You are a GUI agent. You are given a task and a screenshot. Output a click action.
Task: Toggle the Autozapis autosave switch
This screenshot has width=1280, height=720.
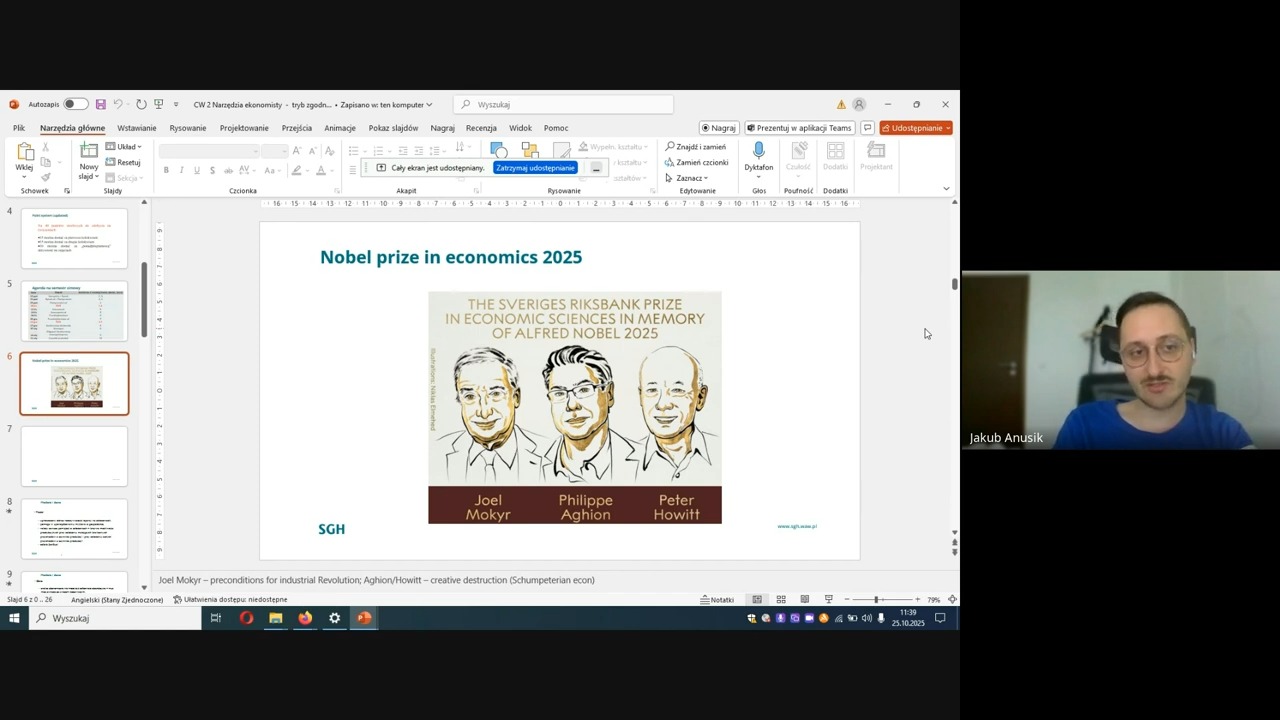click(75, 104)
